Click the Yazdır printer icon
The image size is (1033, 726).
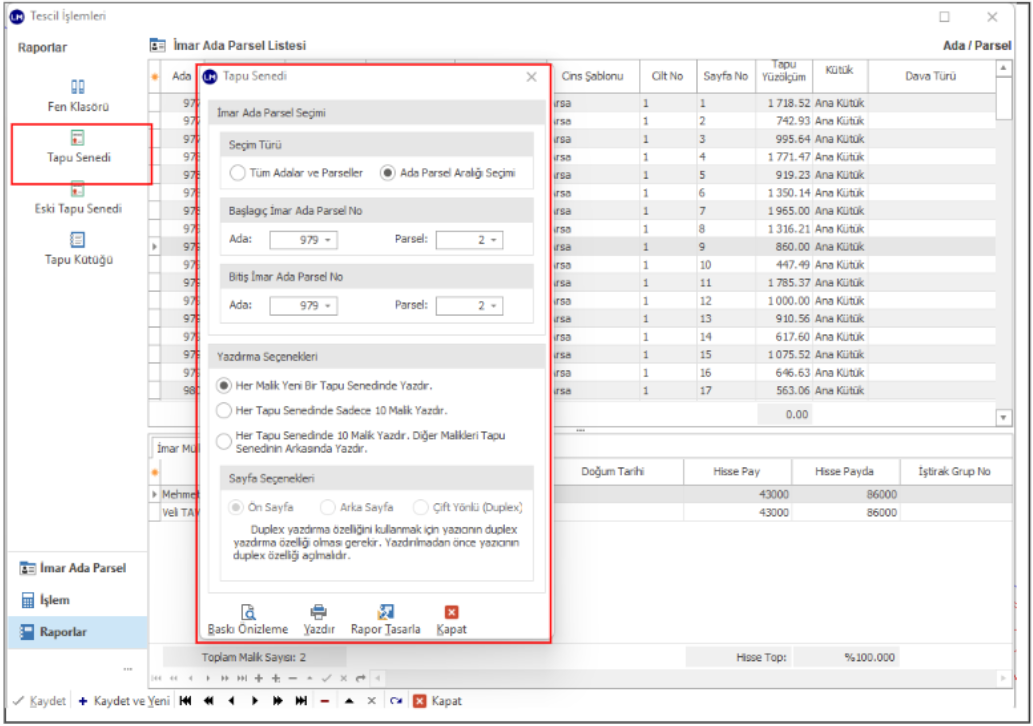click(x=318, y=612)
